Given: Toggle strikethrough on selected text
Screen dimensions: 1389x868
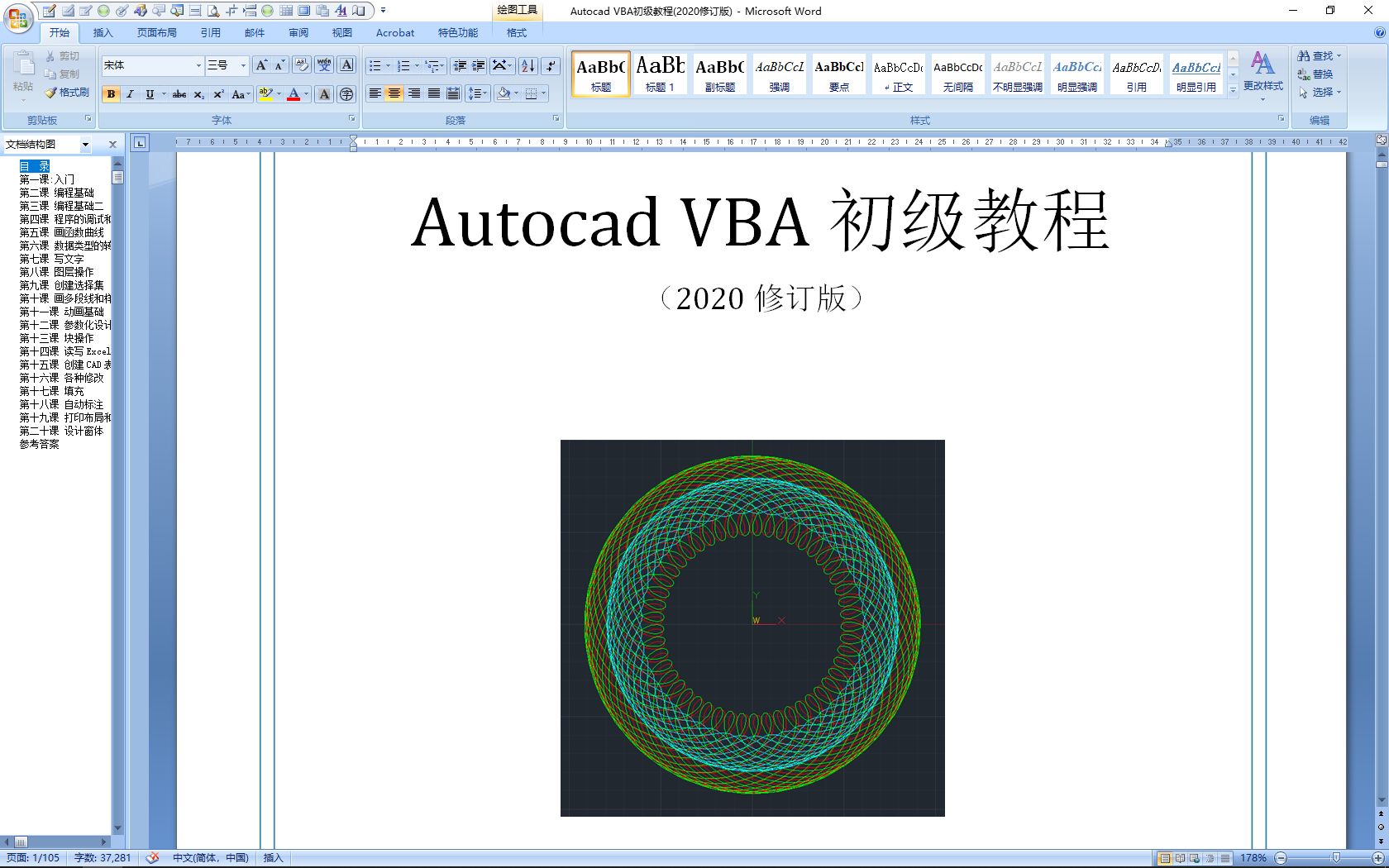Looking at the screenshot, I should pos(179,93).
